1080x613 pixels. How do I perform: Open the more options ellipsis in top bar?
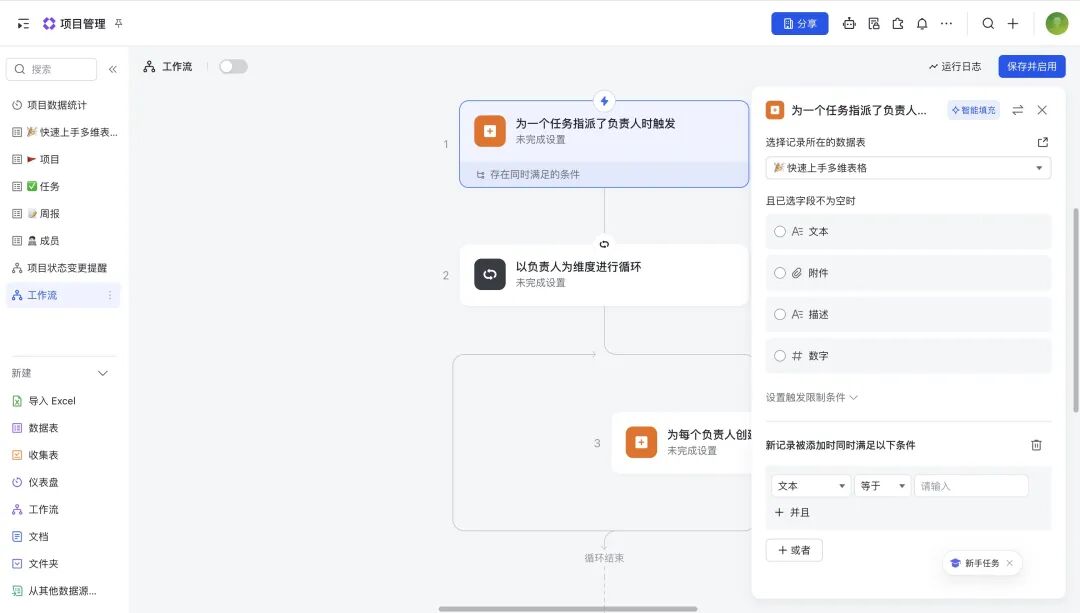tap(946, 23)
